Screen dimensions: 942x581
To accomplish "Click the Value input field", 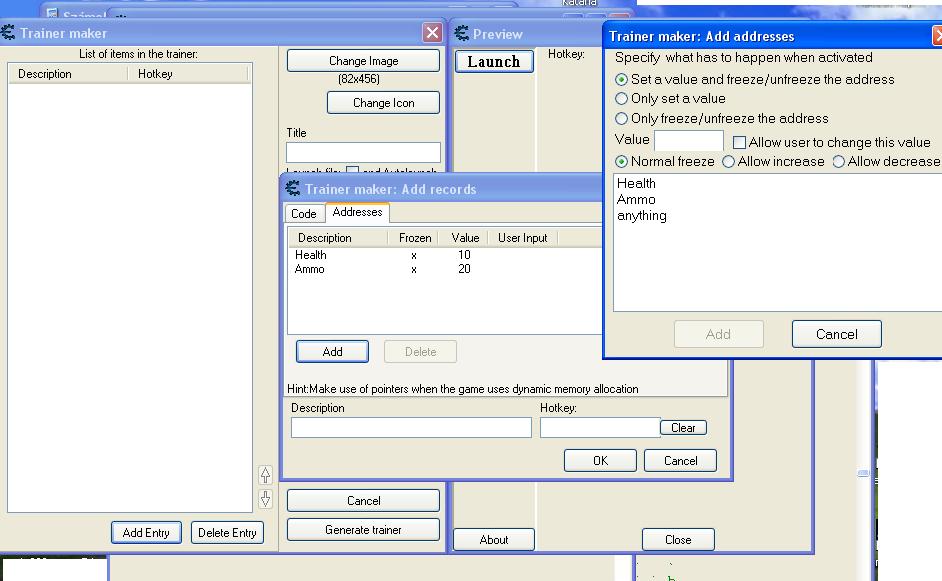I will pos(688,141).
